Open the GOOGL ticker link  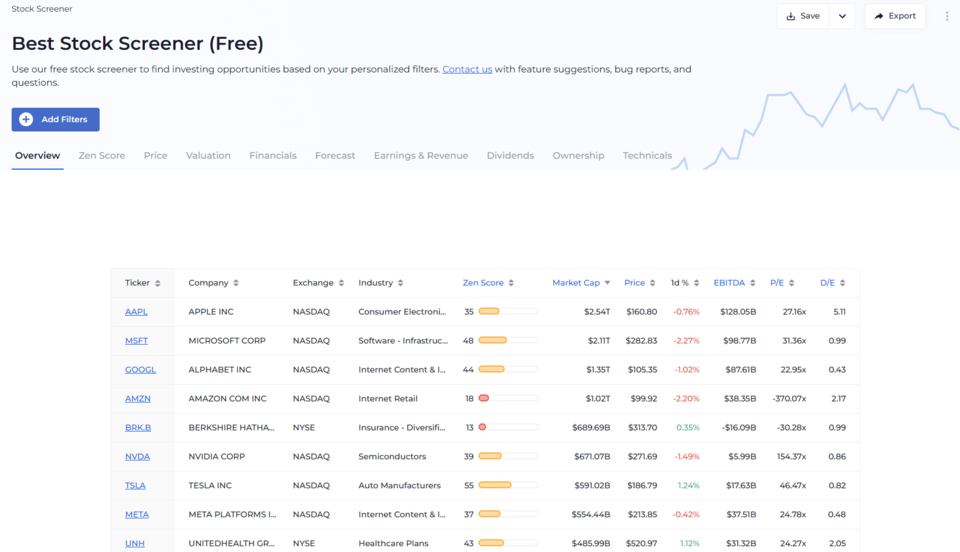point(140,370)
